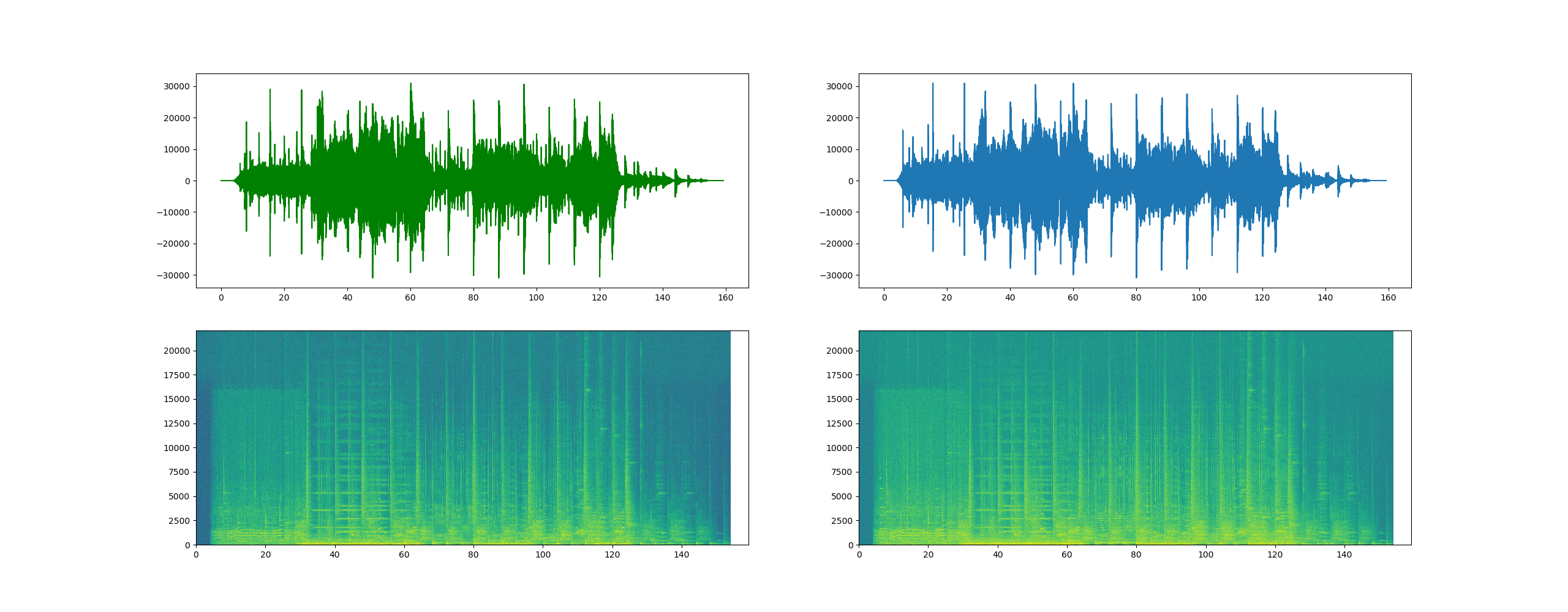
Task: Click the 80 x-axis tick of blue waveform
Action: click(x=1136, y=298)
